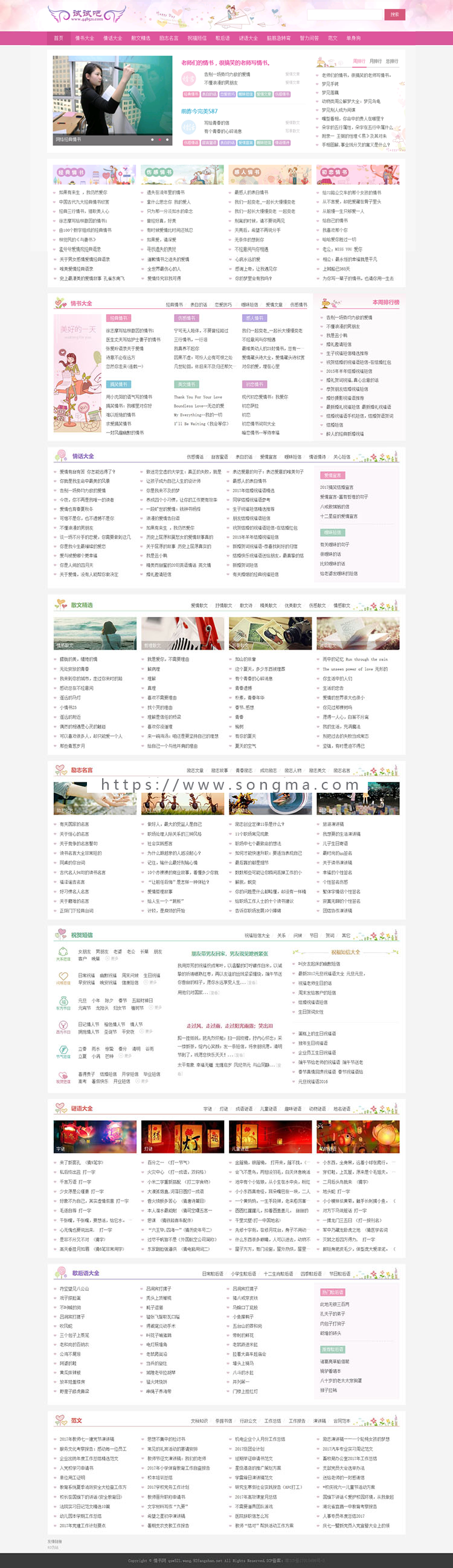453x1568 pixels.
Task: Open headline 老师们的情书，很搞笑的老师写情书
Action: click(225, 63)
